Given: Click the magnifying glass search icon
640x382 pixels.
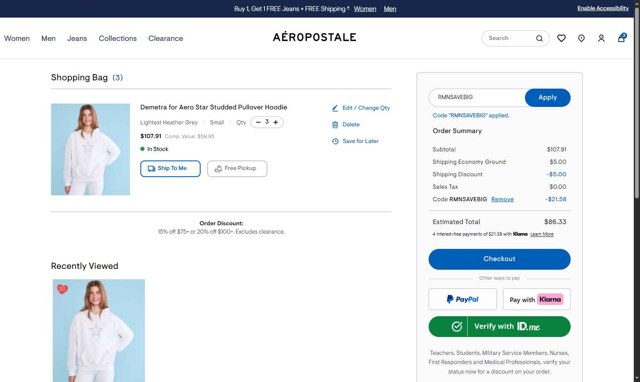Looking at the screenshot, I should (539, 38).
